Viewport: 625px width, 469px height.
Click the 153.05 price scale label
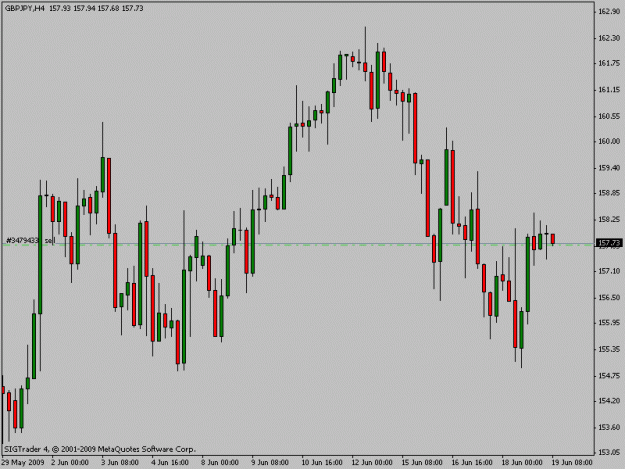tap(609, 453)
